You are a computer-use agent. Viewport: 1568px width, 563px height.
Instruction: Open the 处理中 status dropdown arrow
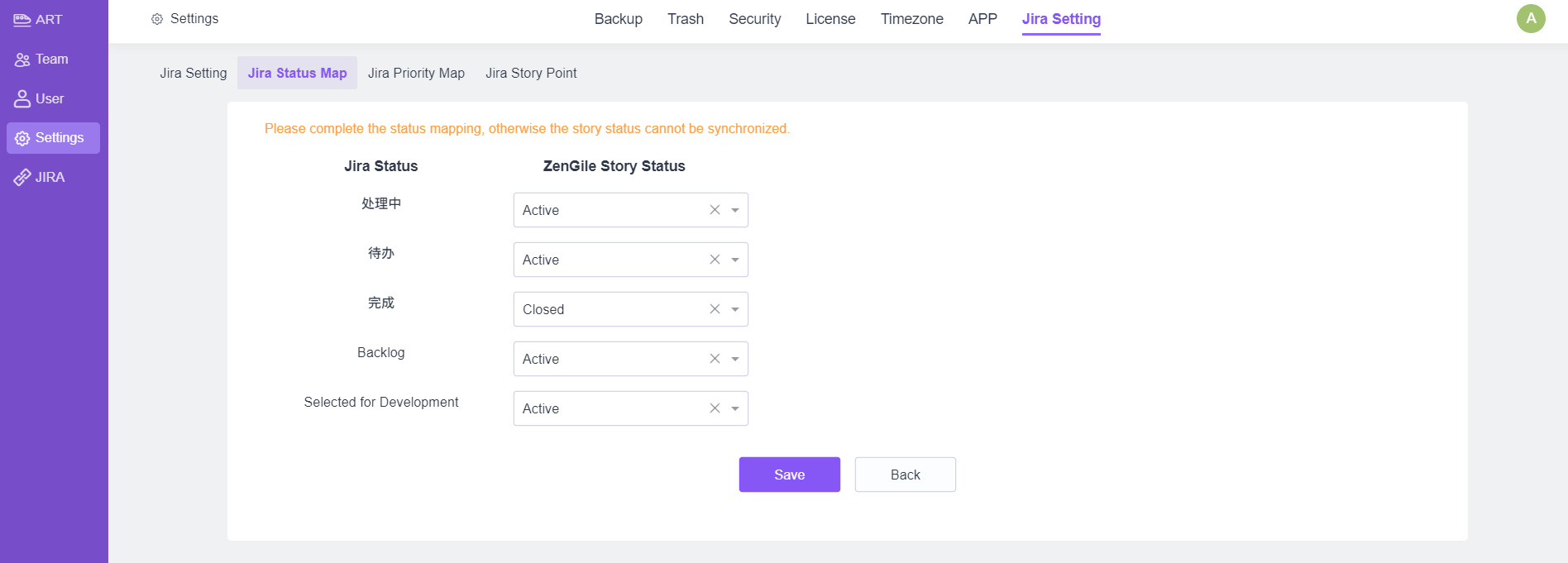(735, 210)
